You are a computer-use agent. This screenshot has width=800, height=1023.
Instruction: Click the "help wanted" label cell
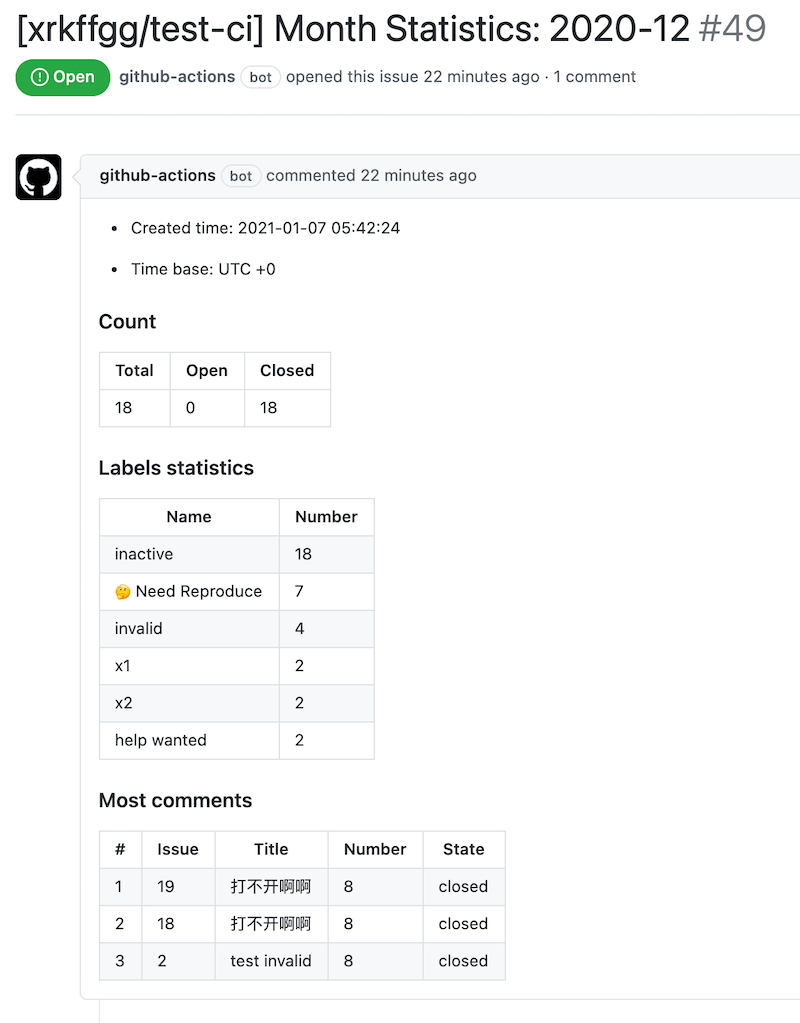[x=161, y=740]
